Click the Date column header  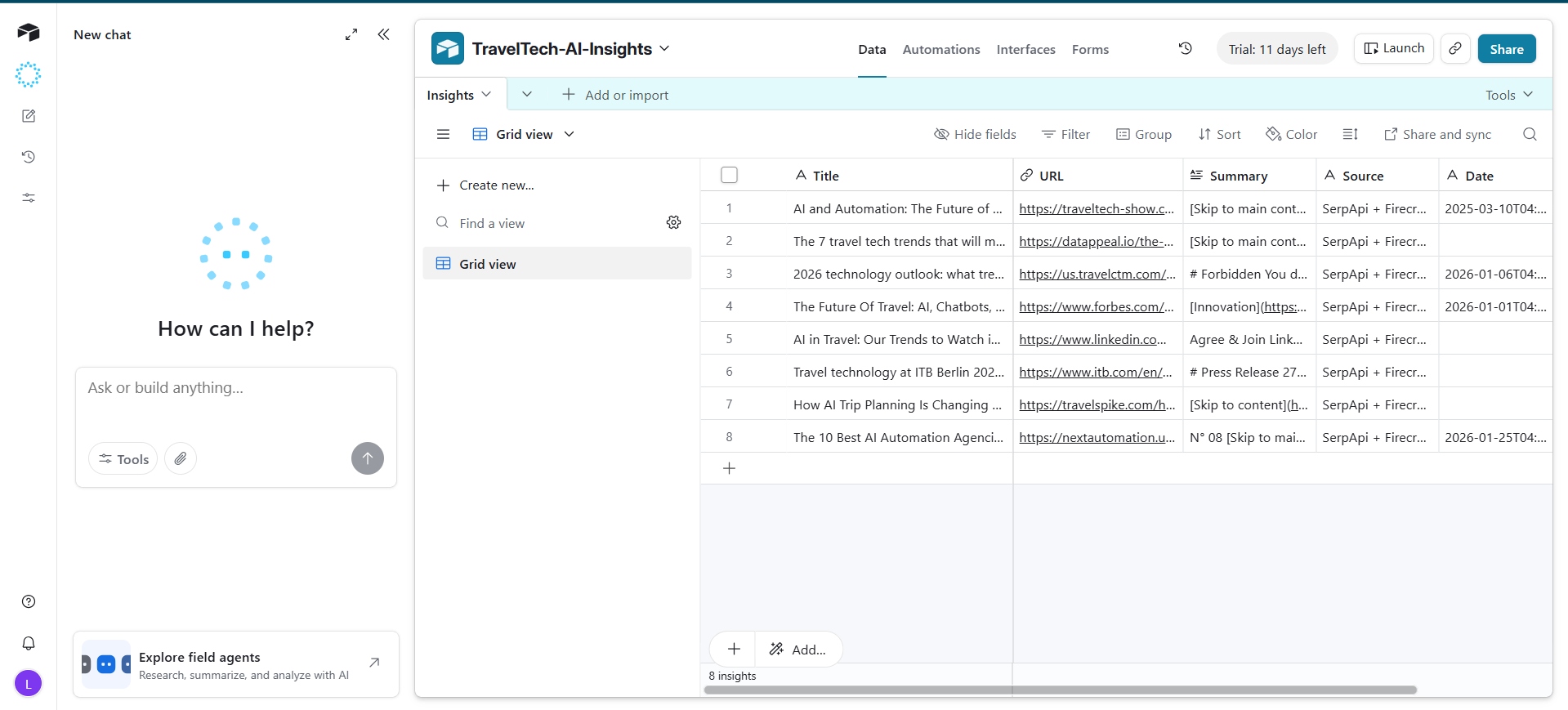pyautogui.click(x=1495, y=175)
